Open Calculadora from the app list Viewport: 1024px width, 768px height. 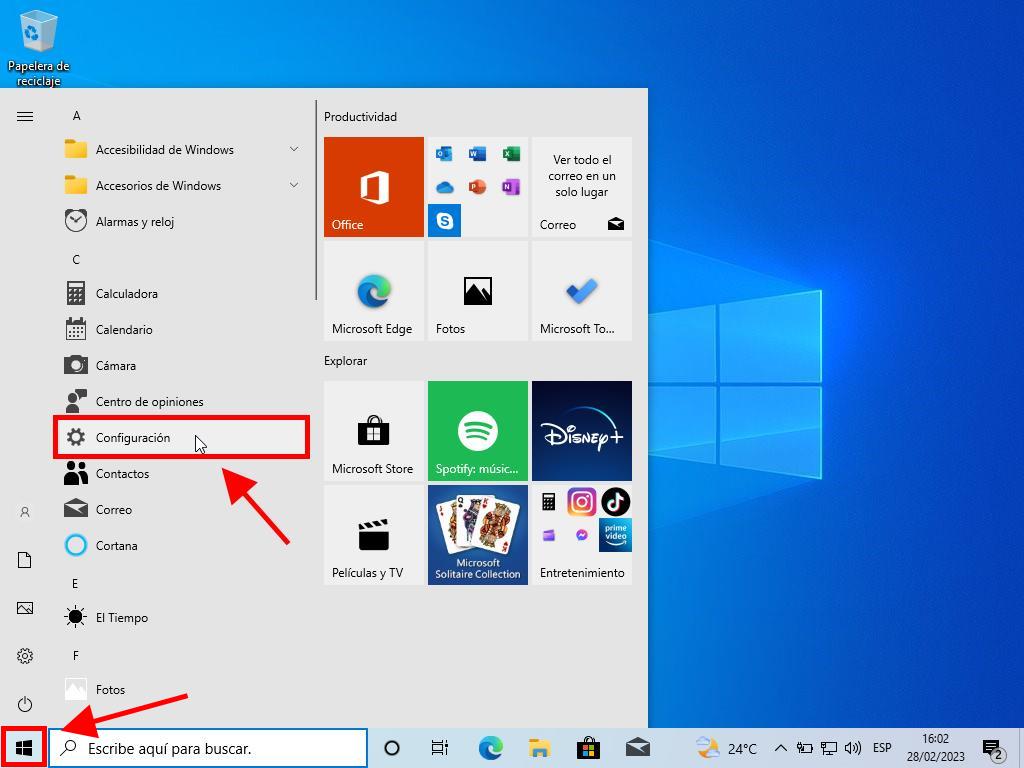click(x=126, y=294)
